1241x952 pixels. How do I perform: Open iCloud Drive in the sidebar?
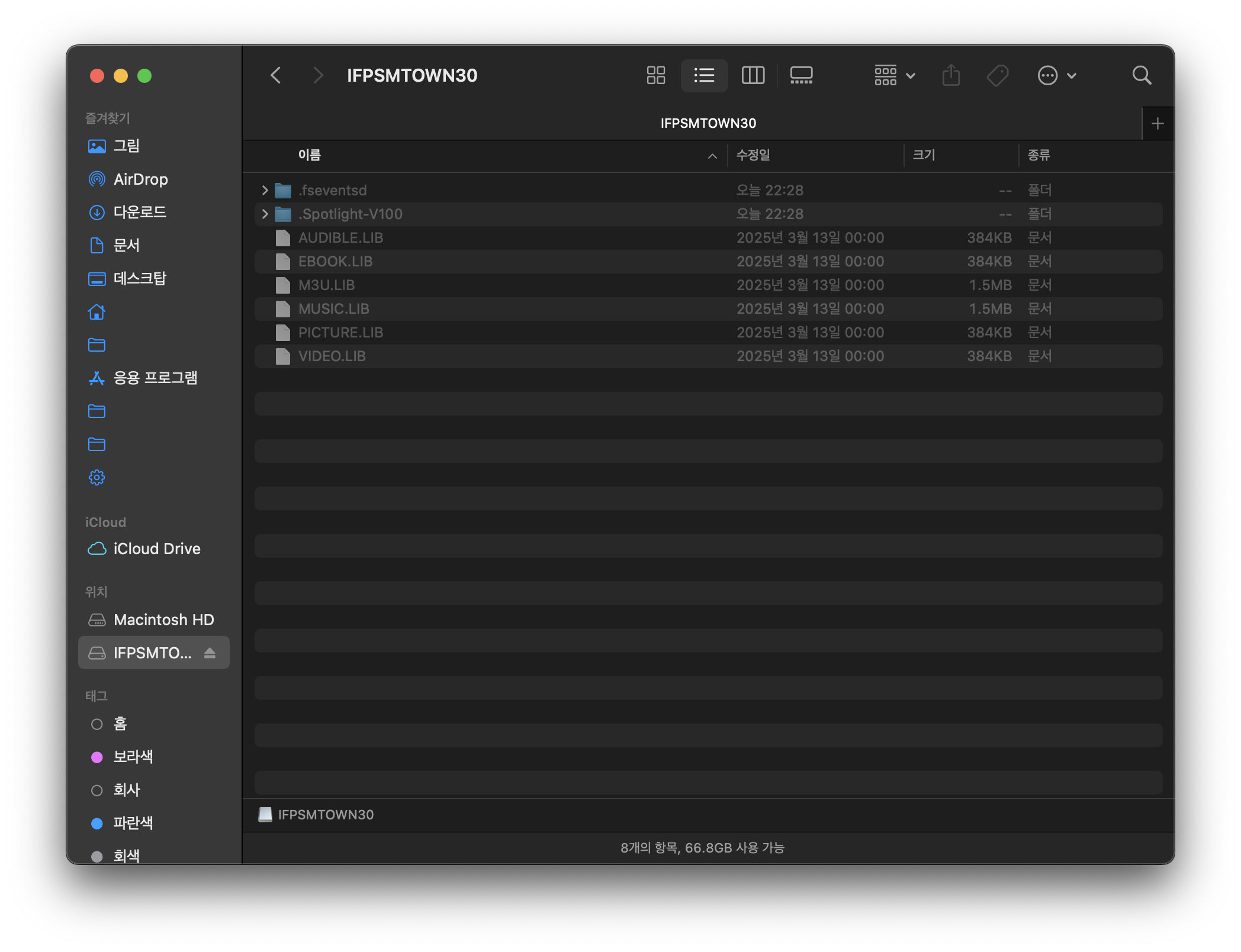click(156, 549)
